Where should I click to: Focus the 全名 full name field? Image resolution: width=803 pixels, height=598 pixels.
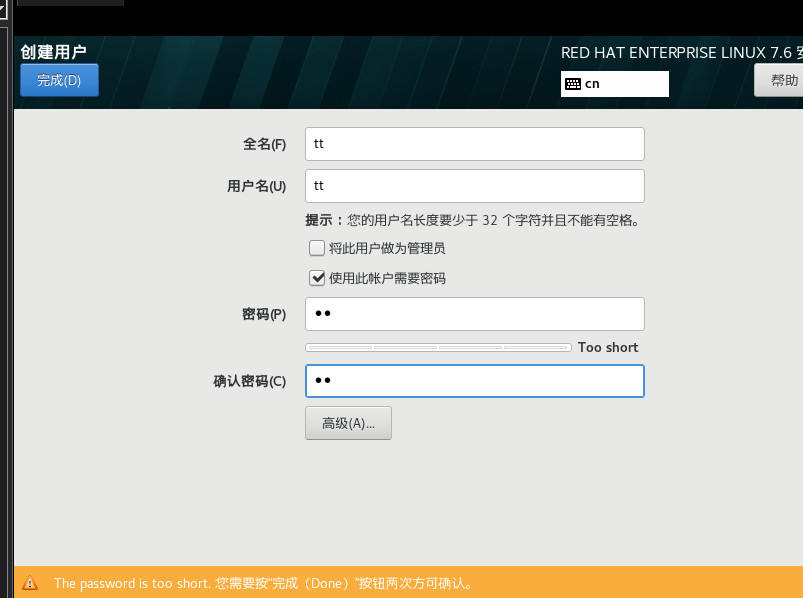474,144
